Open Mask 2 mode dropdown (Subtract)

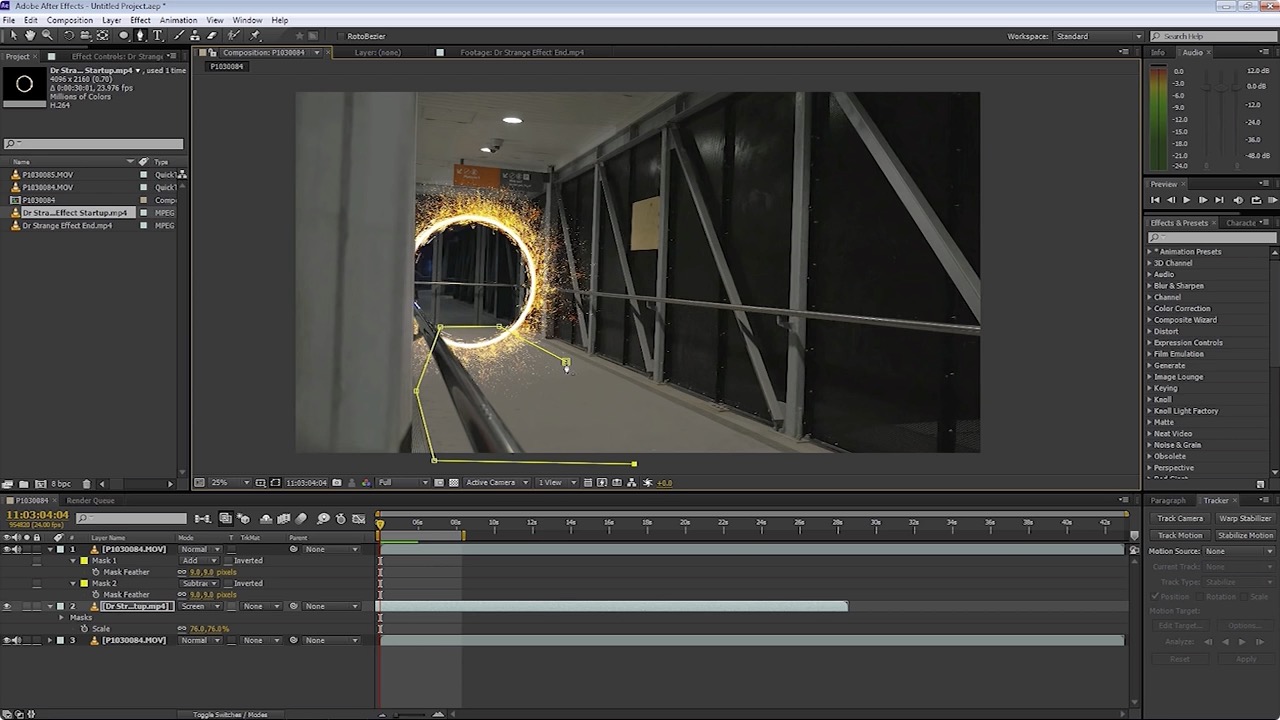(x=199, y=584)
